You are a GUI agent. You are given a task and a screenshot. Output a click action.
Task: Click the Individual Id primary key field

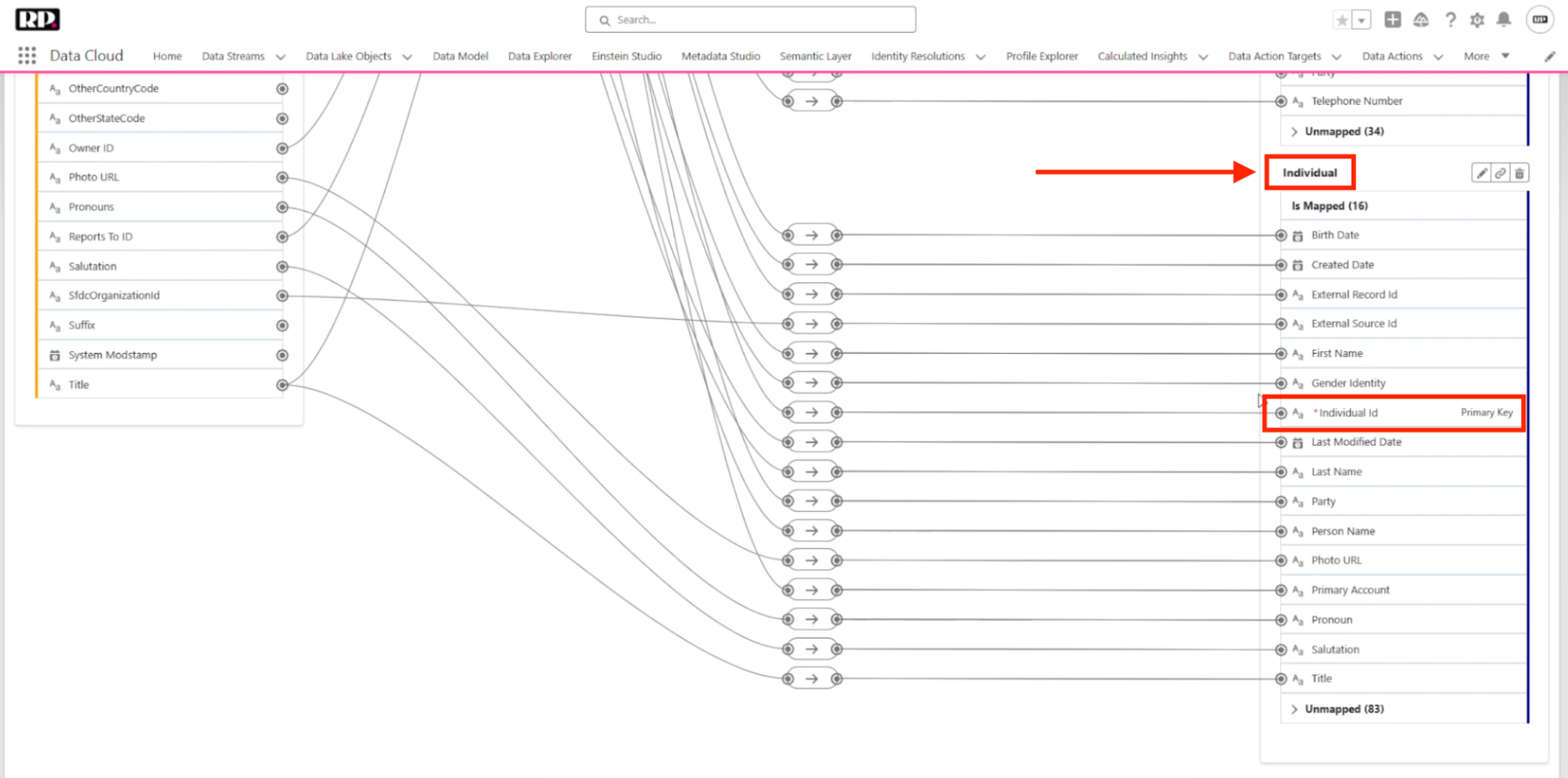(x=1348, y=413)
